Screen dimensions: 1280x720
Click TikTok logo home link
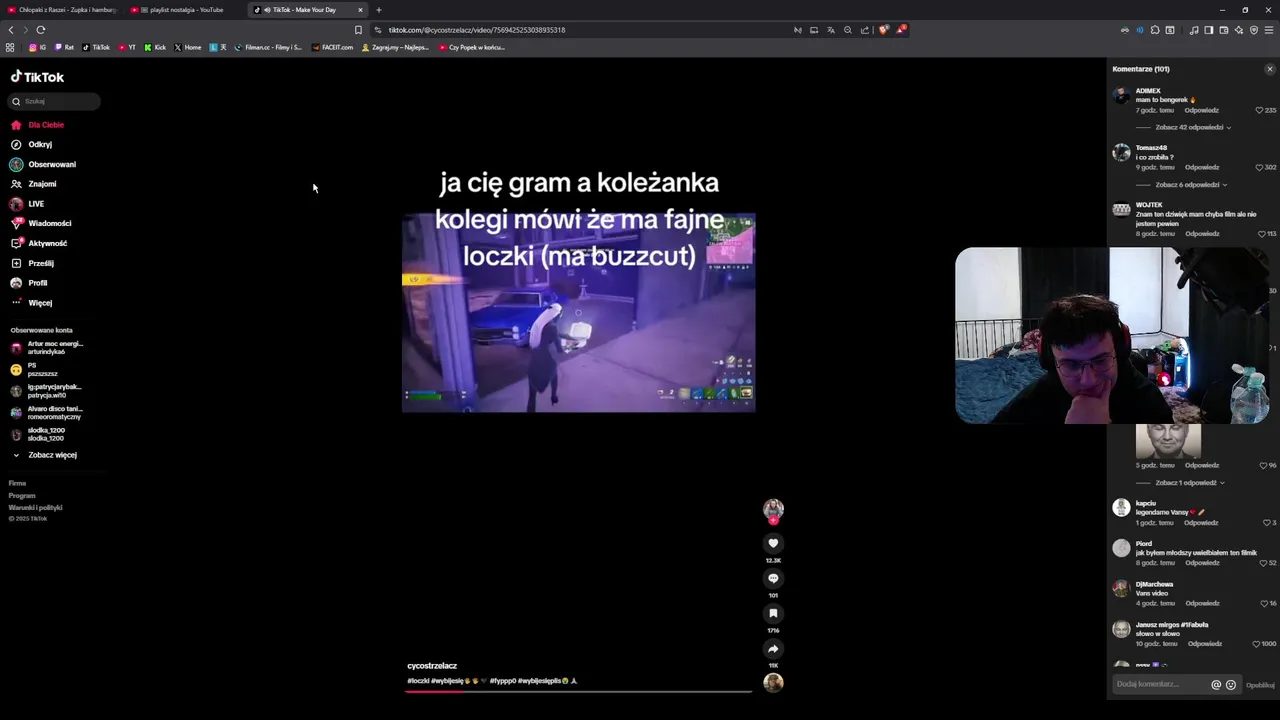click(x=37, y=77)
